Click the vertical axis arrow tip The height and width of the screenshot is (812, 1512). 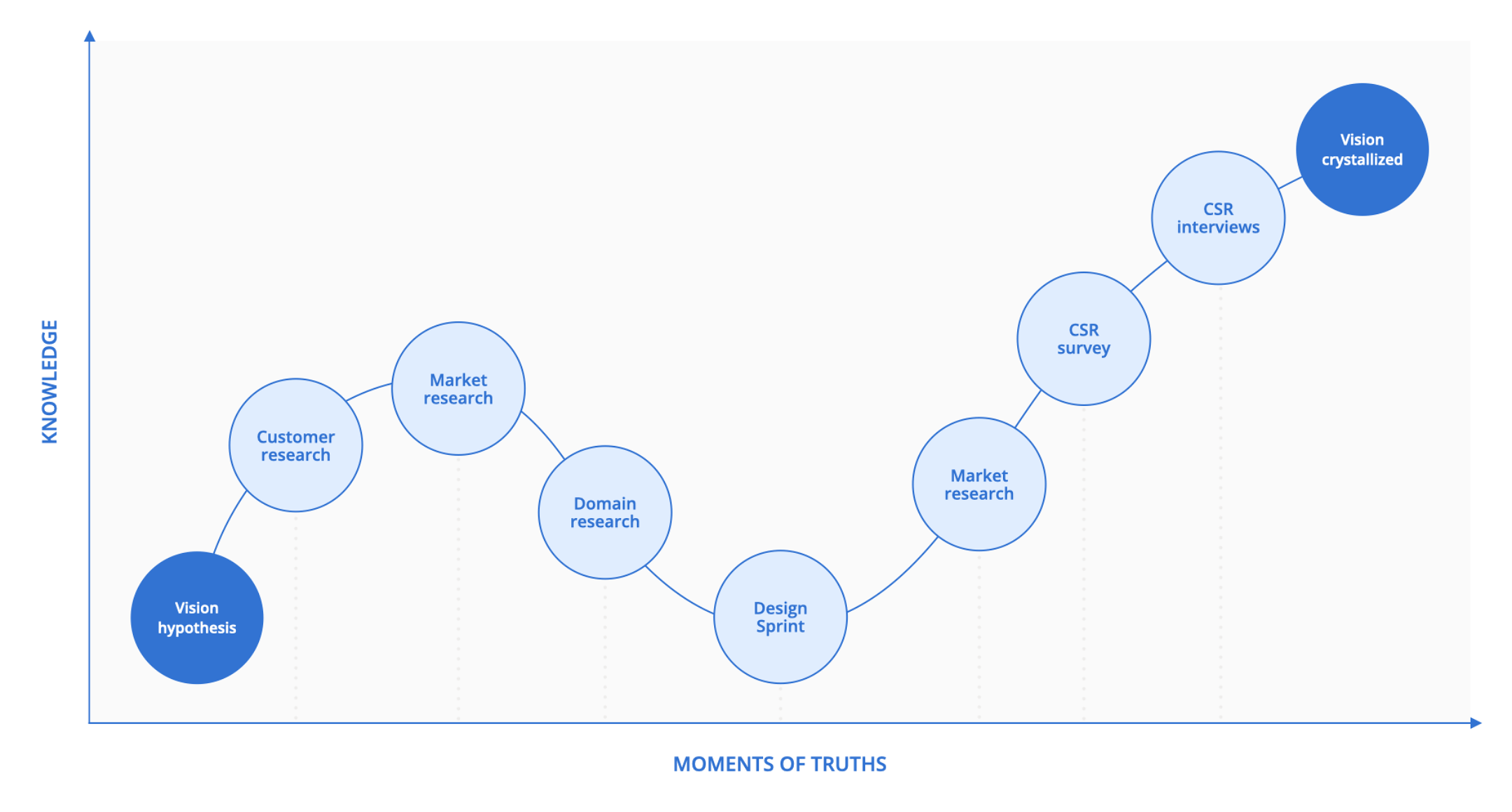point(90,31)
